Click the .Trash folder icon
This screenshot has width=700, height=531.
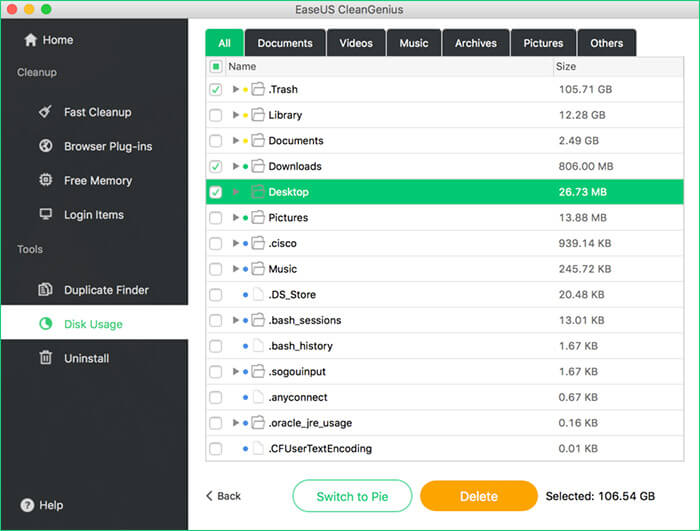coord(258,89)
